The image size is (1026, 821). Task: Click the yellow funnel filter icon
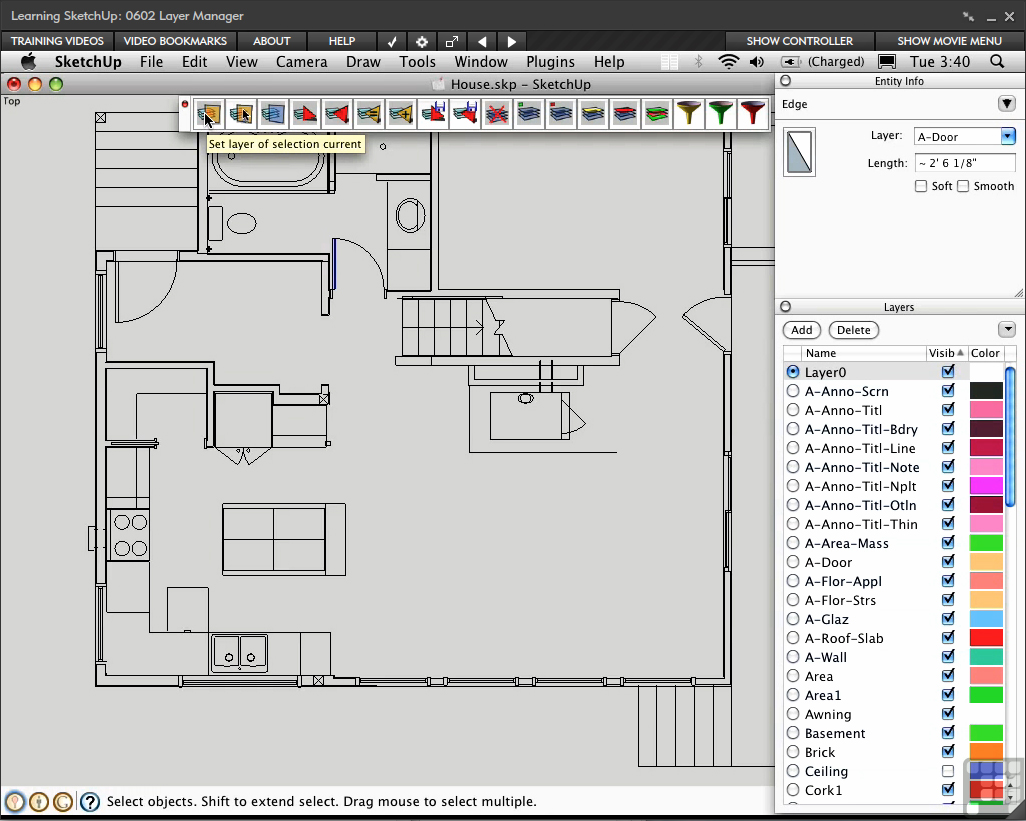(x=689, y=114)
